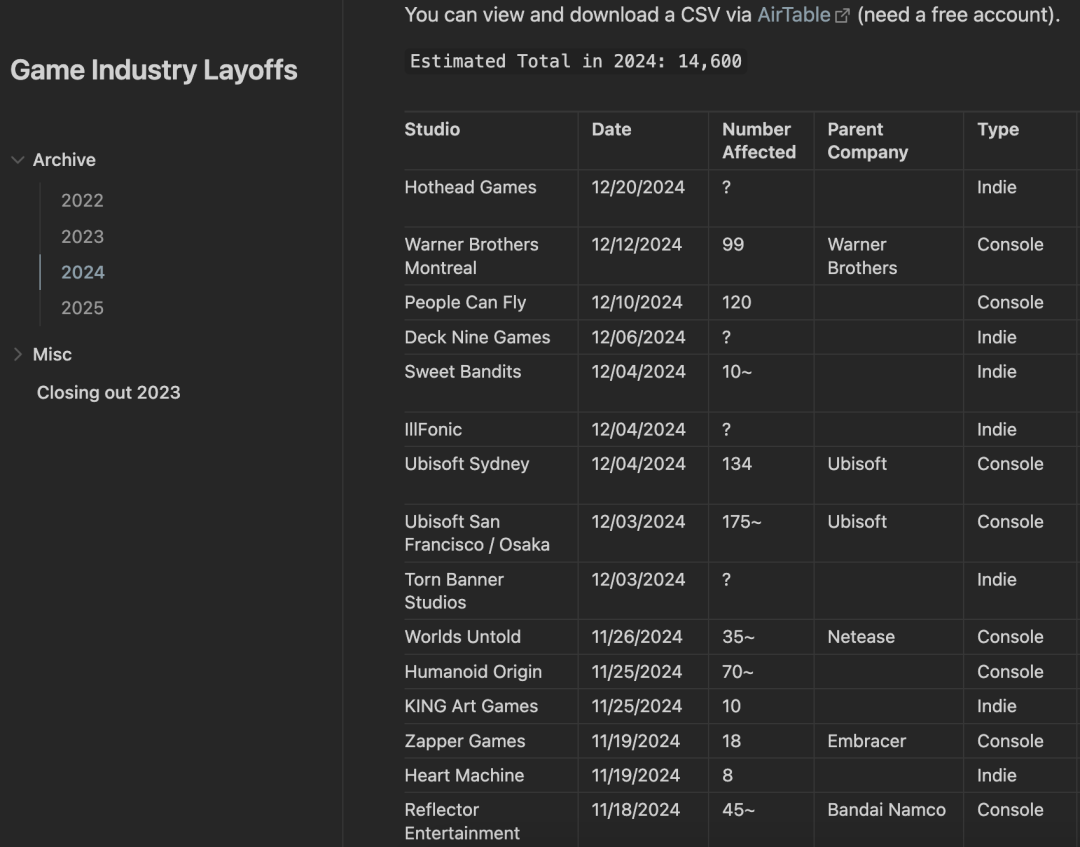Expand the Misc section chevron
This screenshot has width=1080, height=847.
pyautogui.click(x=17, y=355)
